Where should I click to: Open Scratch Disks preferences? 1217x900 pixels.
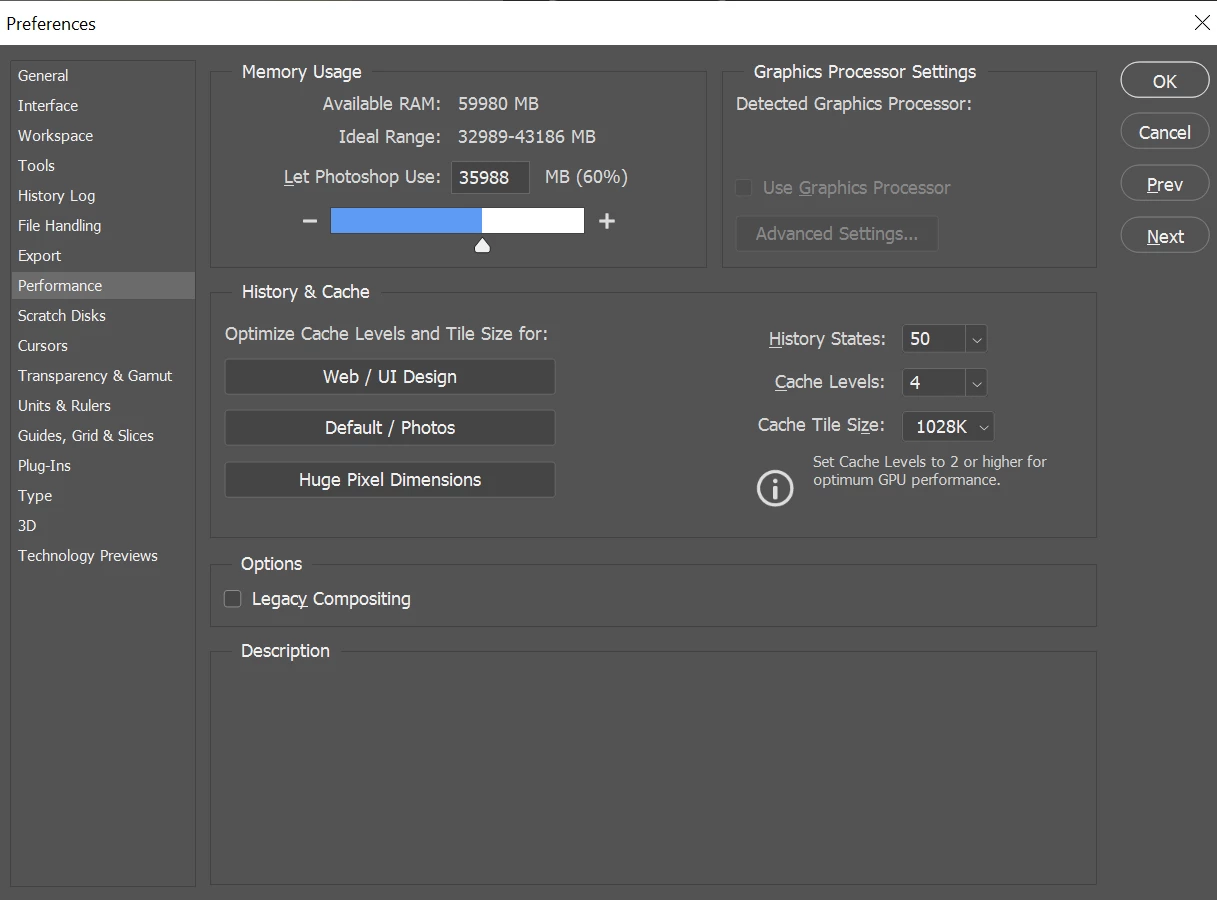pyautogui.click(x=103, y=316)
